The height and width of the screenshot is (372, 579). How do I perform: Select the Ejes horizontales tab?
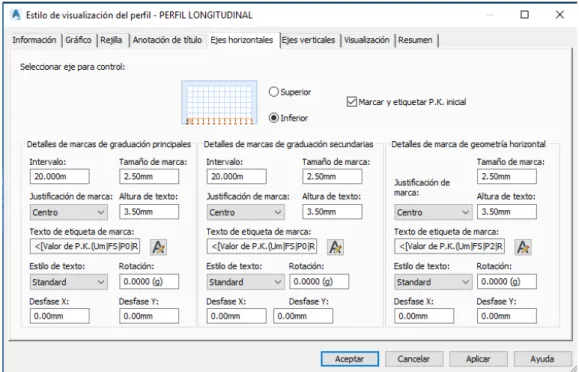[242, 40]
